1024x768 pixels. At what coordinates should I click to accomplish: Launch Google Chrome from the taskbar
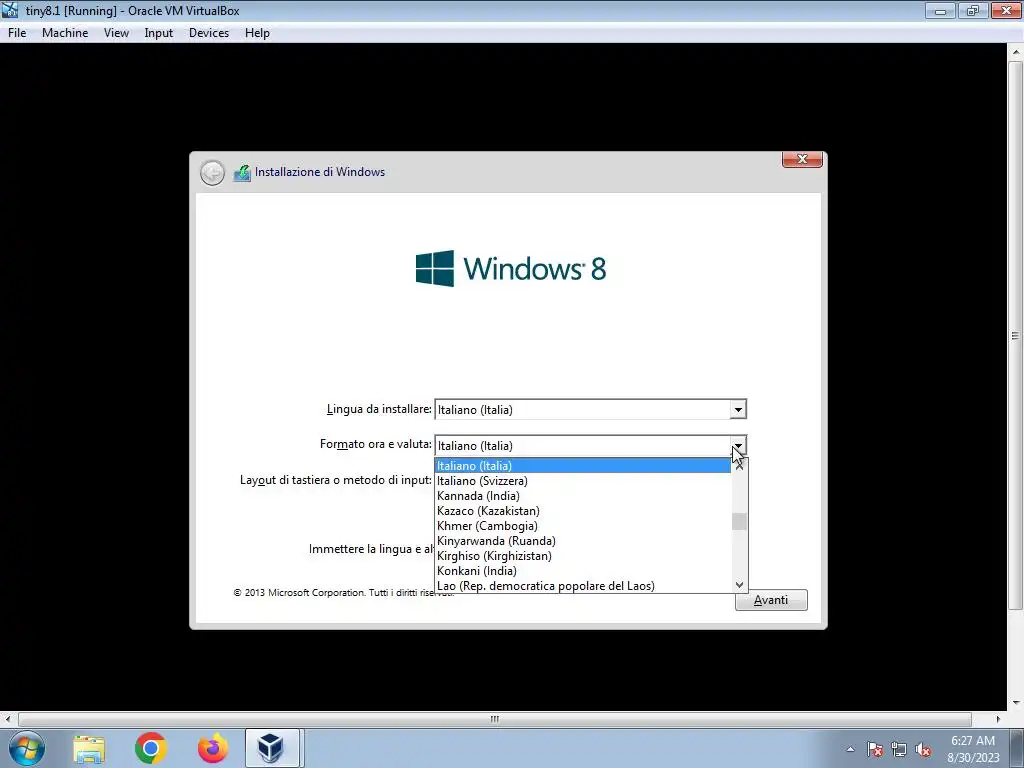tap(151, 748)
